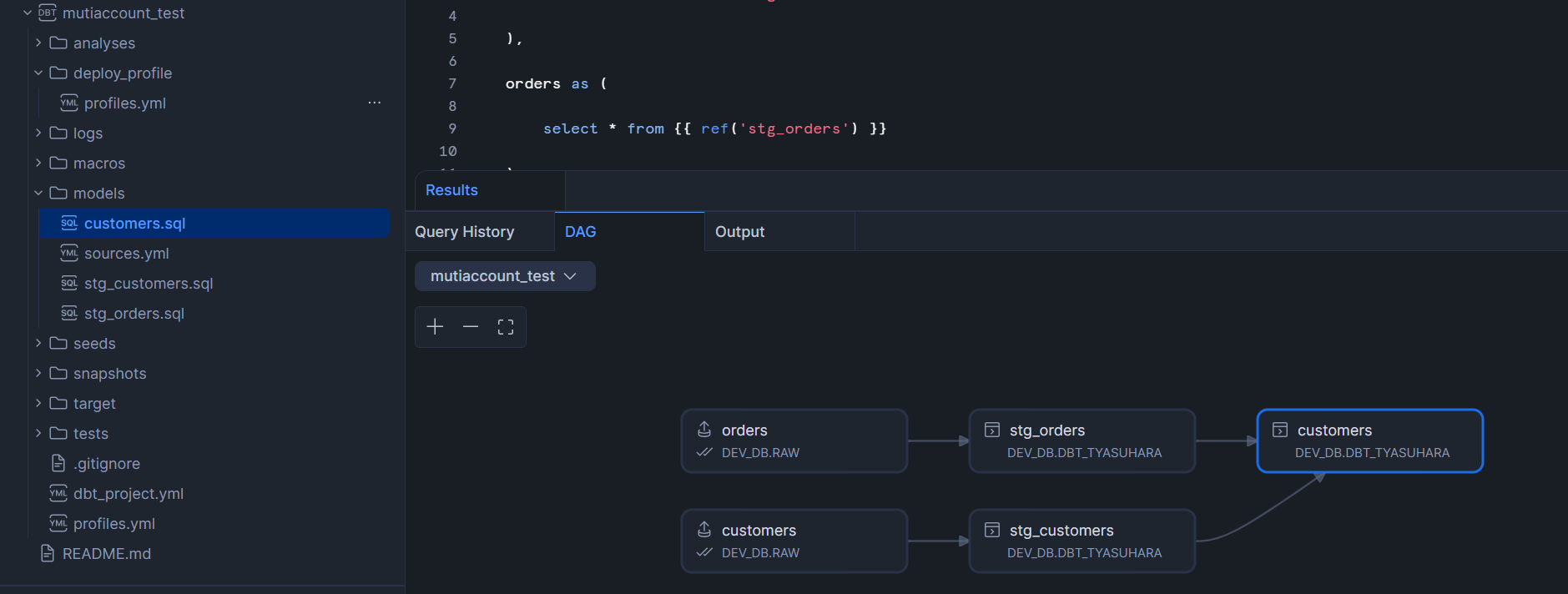Viewport: 1568px width, 594px height.
Task: Expand the seeds folder
Action: pos(38,344)
